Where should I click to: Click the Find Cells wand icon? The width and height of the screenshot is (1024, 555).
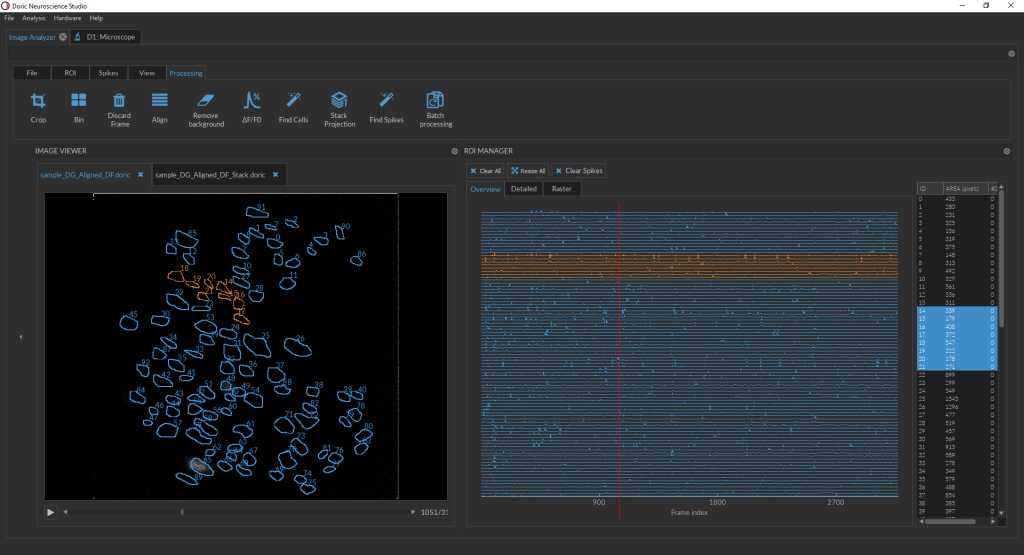293,101
